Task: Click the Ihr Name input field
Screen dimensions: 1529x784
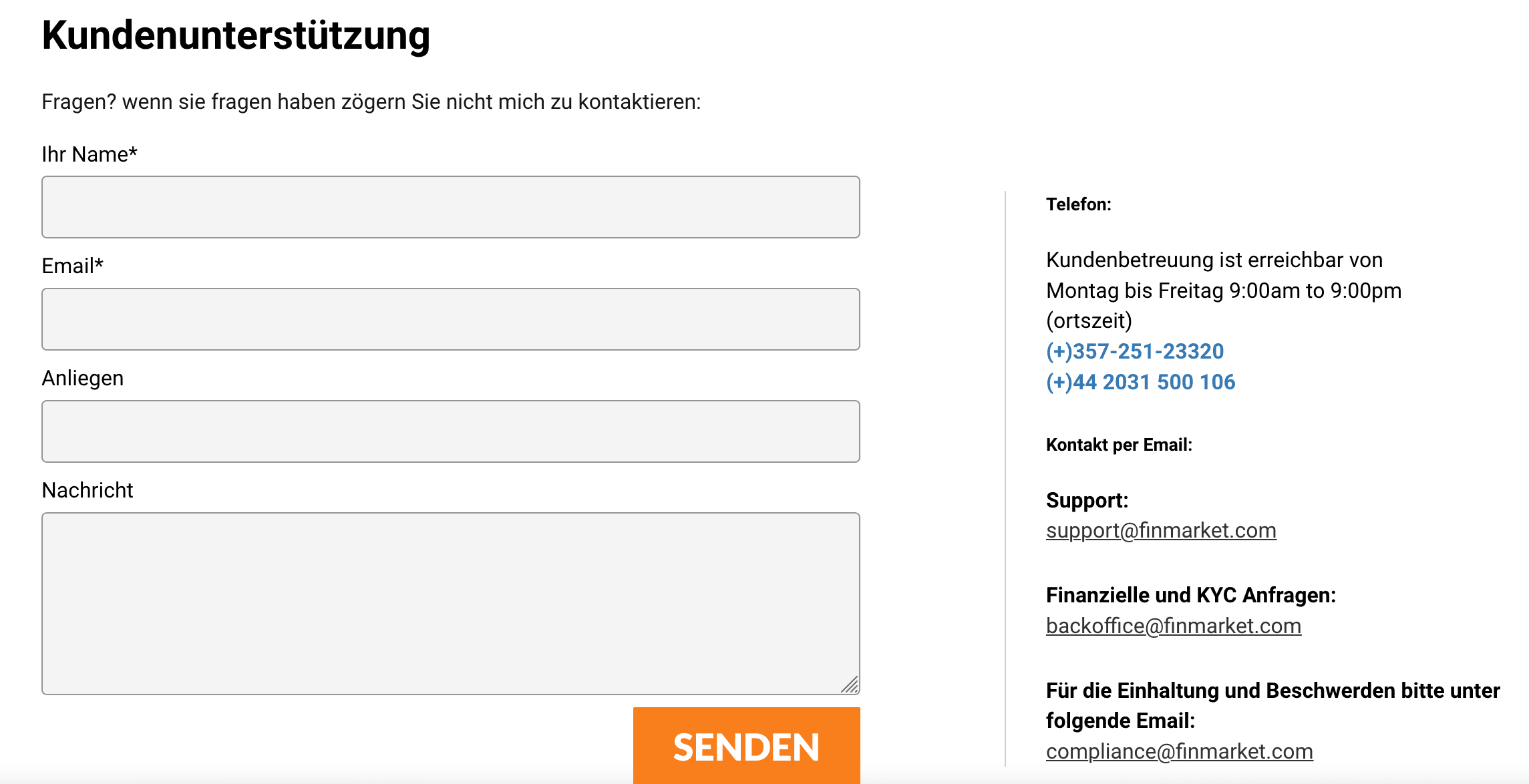Action: pyautogui.click(x=450, y=207)
